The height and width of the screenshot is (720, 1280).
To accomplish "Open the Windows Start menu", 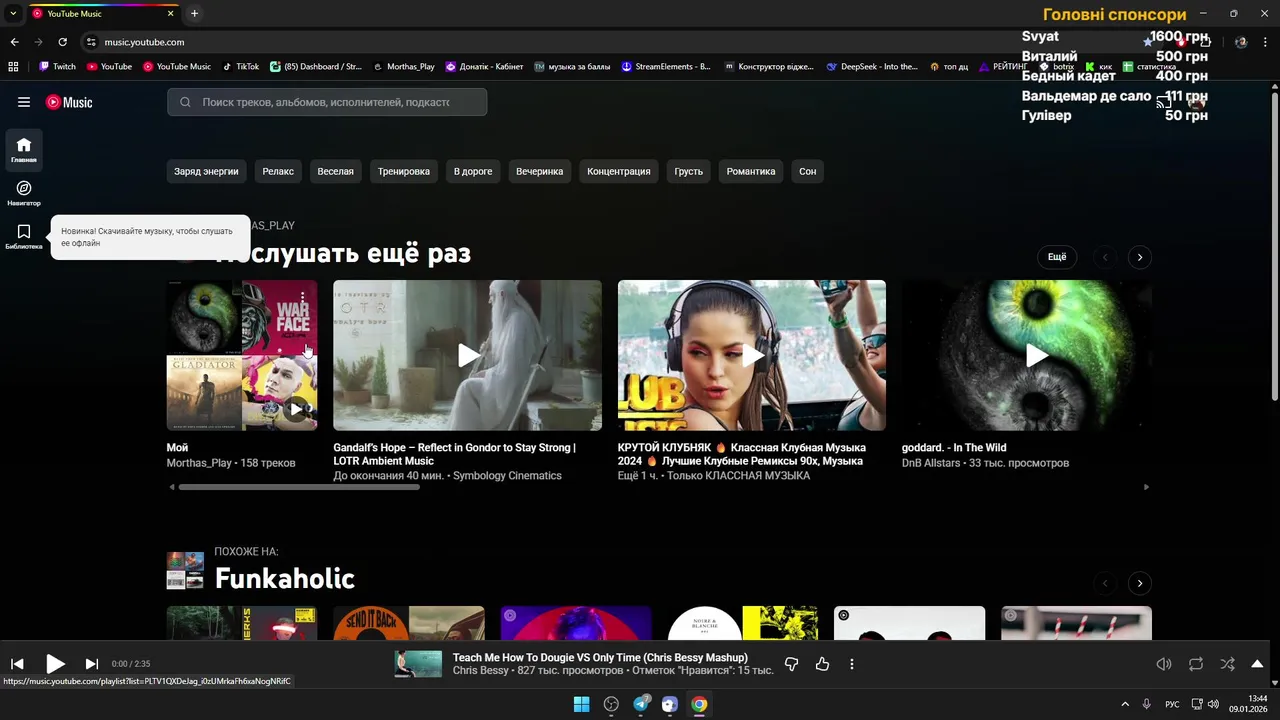I will pos(581,704).
